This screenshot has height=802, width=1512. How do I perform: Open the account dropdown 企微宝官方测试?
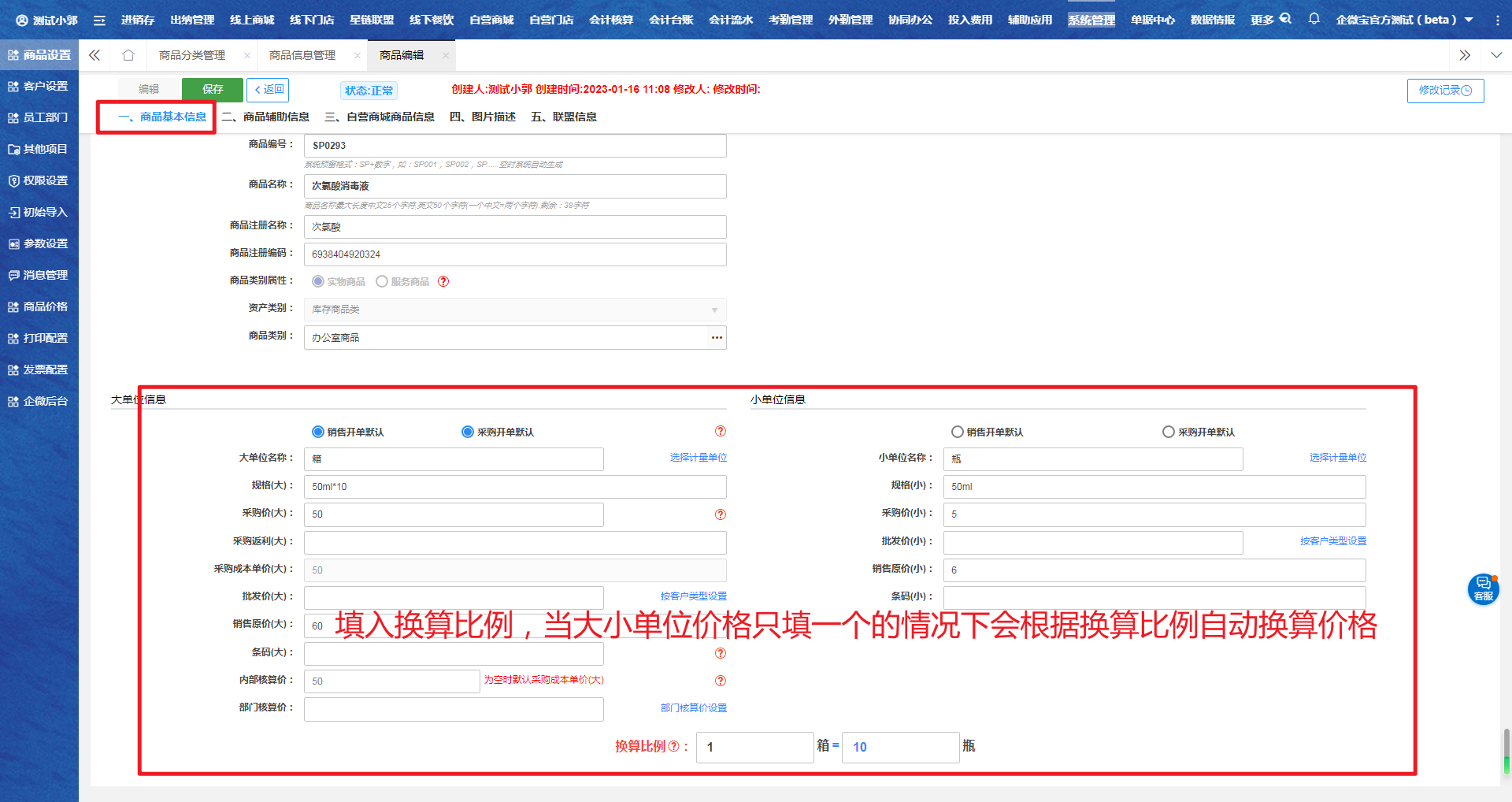tap(1403, 20)
